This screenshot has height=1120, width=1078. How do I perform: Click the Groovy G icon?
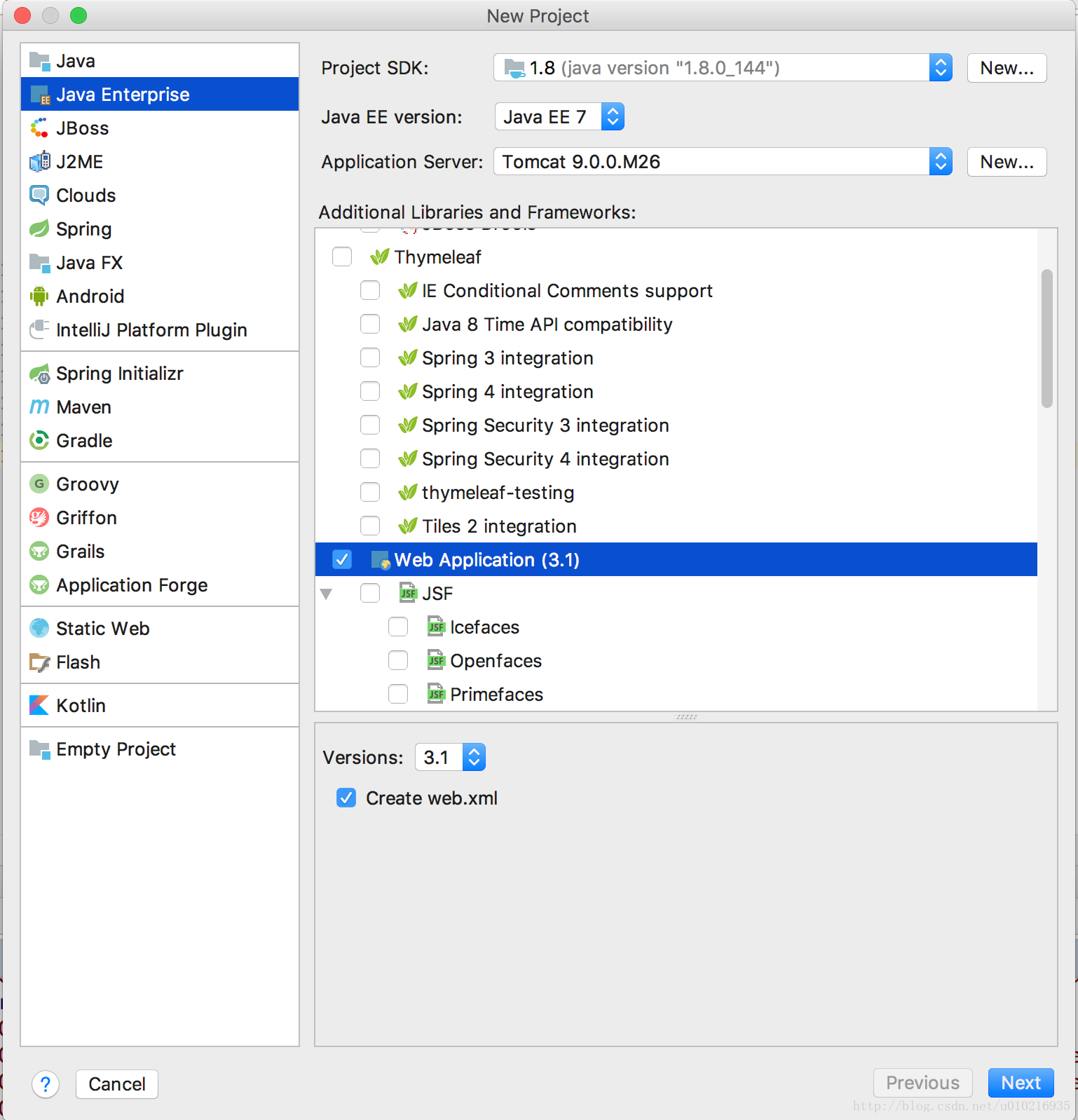coord(39,484)
